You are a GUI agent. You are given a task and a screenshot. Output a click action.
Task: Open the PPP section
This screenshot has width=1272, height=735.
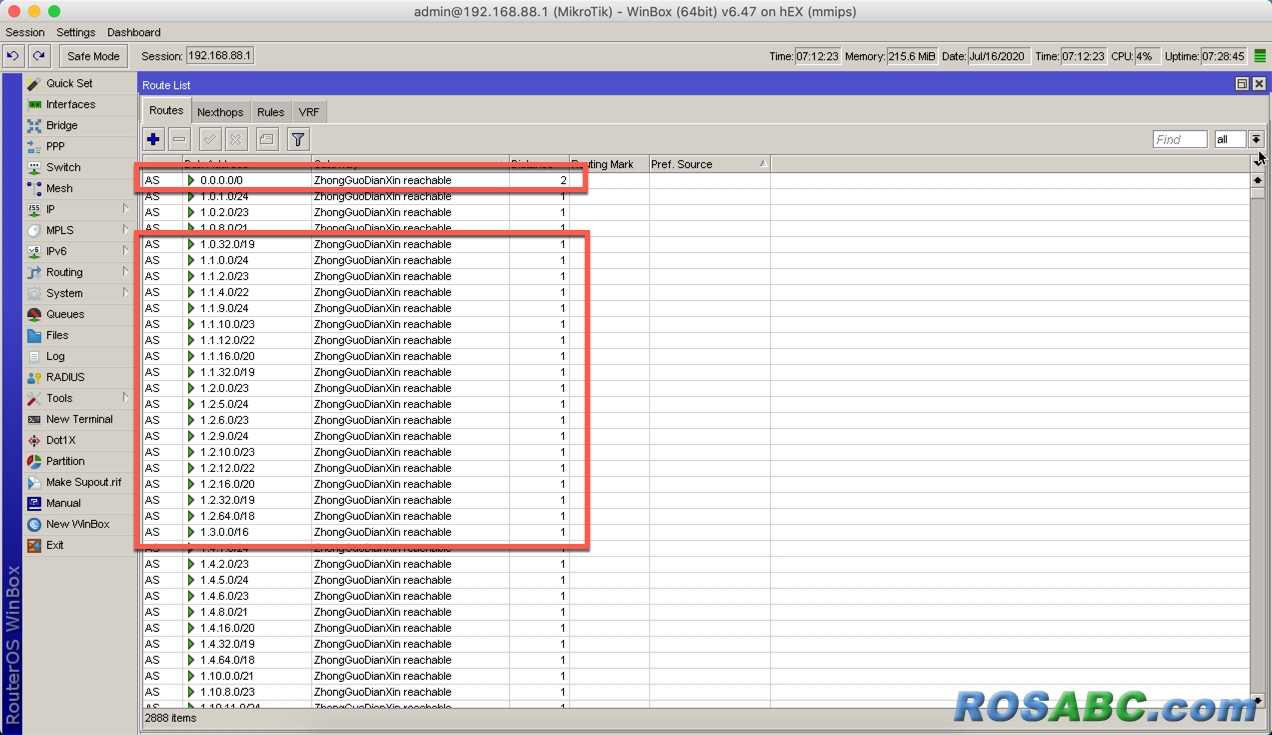55,147
